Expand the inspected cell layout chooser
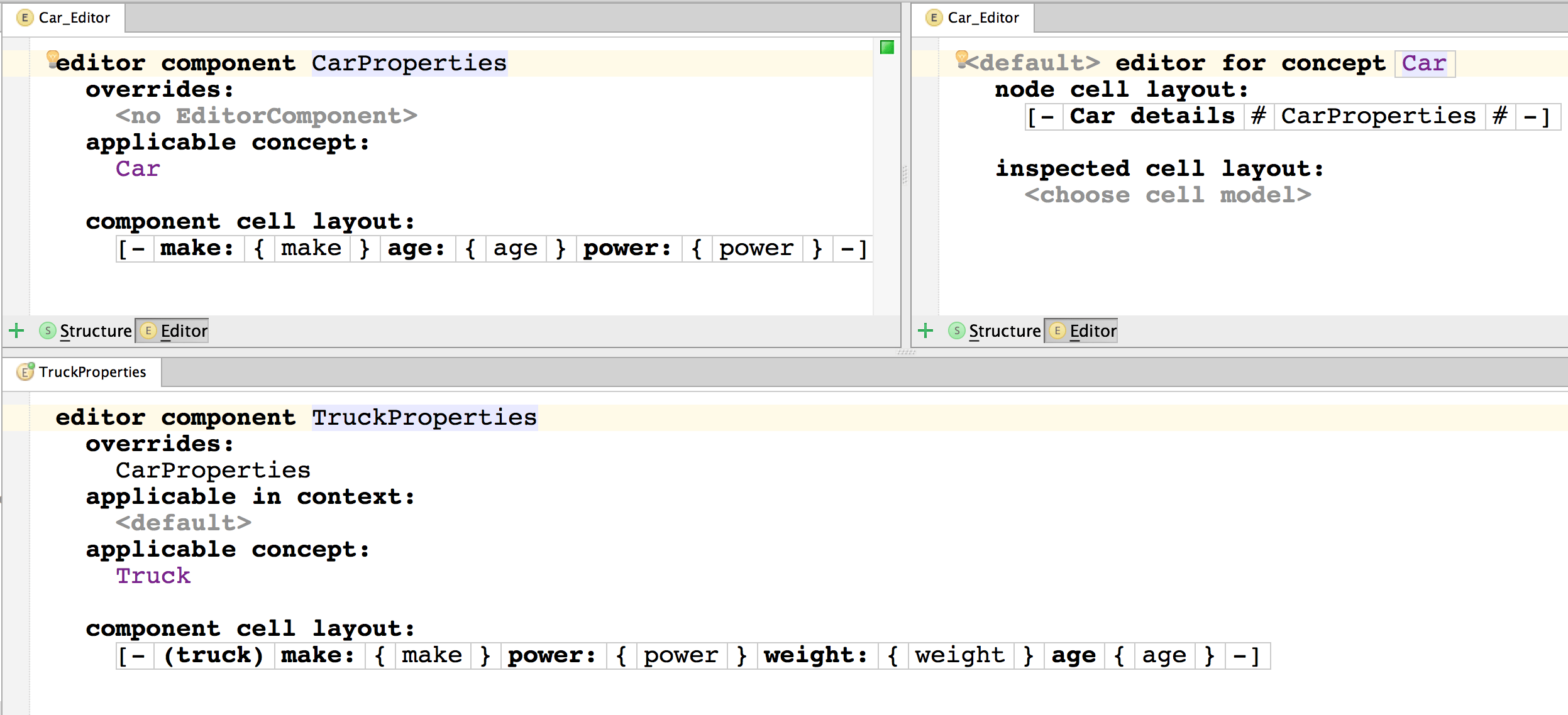This screenshot has height=715, width=1568. tap(1130, 195)
